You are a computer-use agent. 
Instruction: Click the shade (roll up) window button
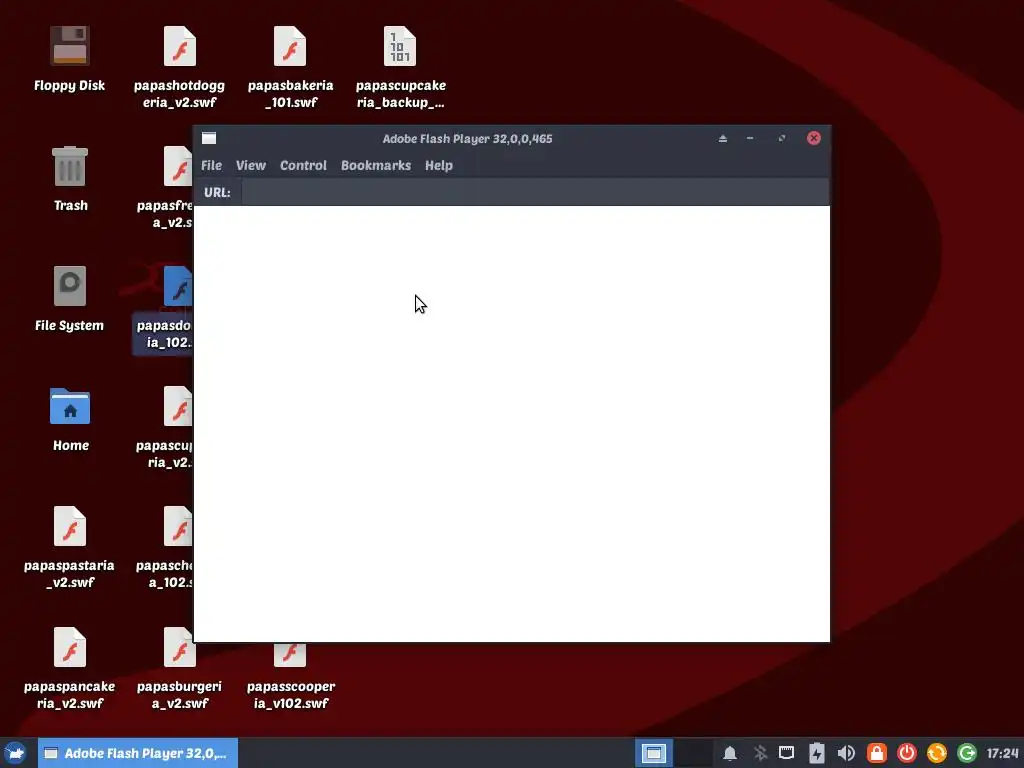coord(722,138)
